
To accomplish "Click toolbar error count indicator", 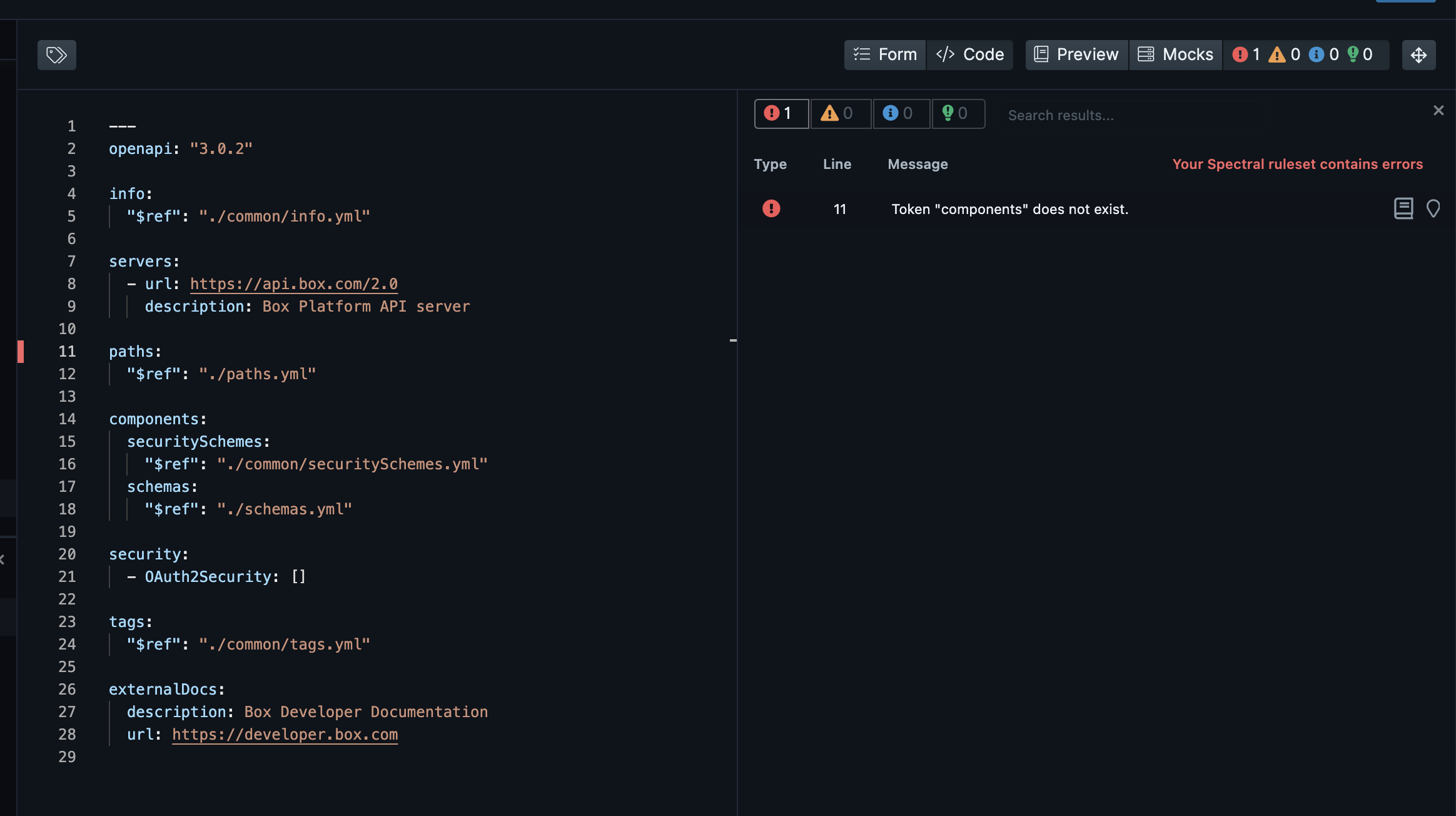I will pyautogui.click(x=1246, y=55).
